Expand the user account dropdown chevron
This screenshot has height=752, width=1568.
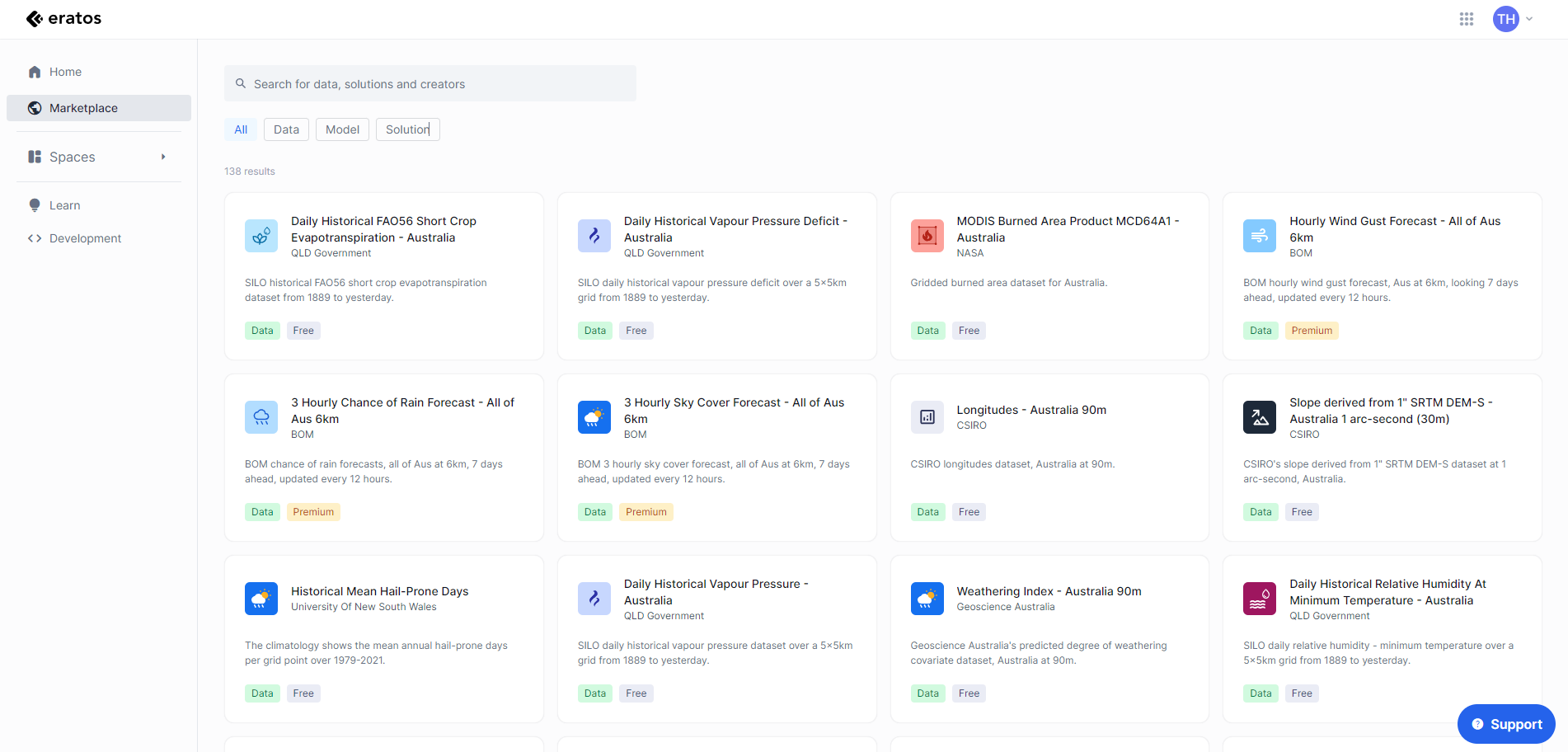(1529, 19)
